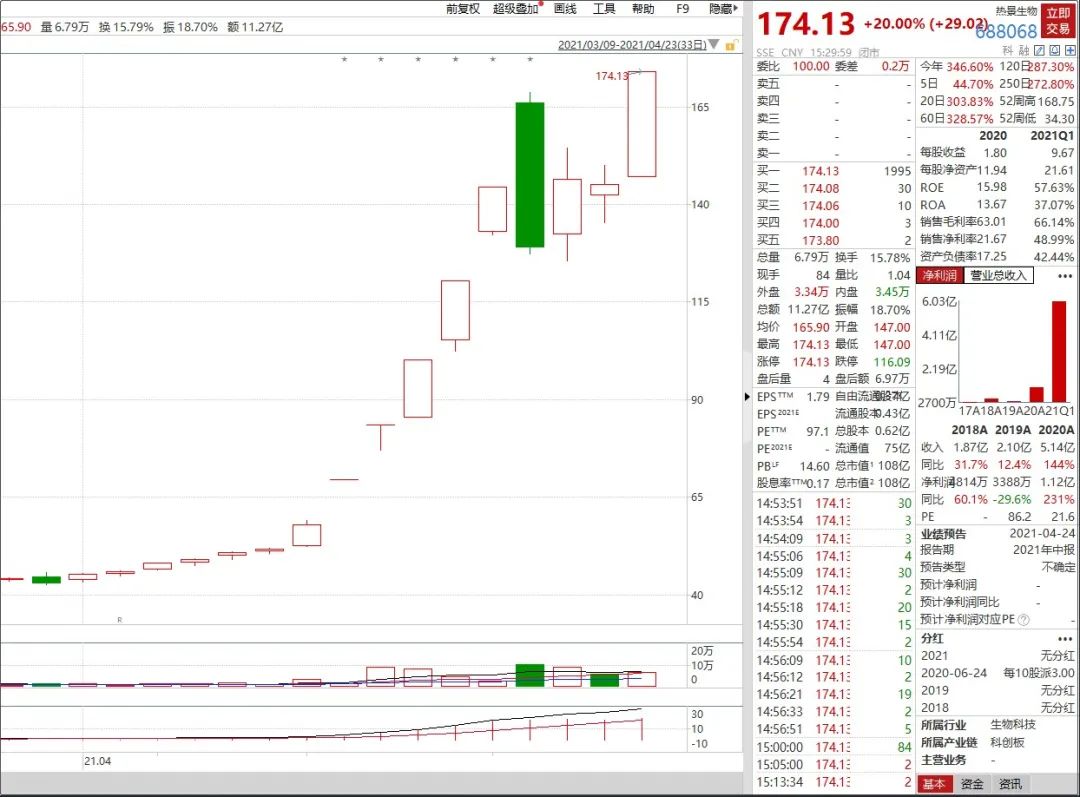The width and height of the screenshot is (1080, 797).
Task: Click the large green candlestick on chart
Action: pos(529,174)
